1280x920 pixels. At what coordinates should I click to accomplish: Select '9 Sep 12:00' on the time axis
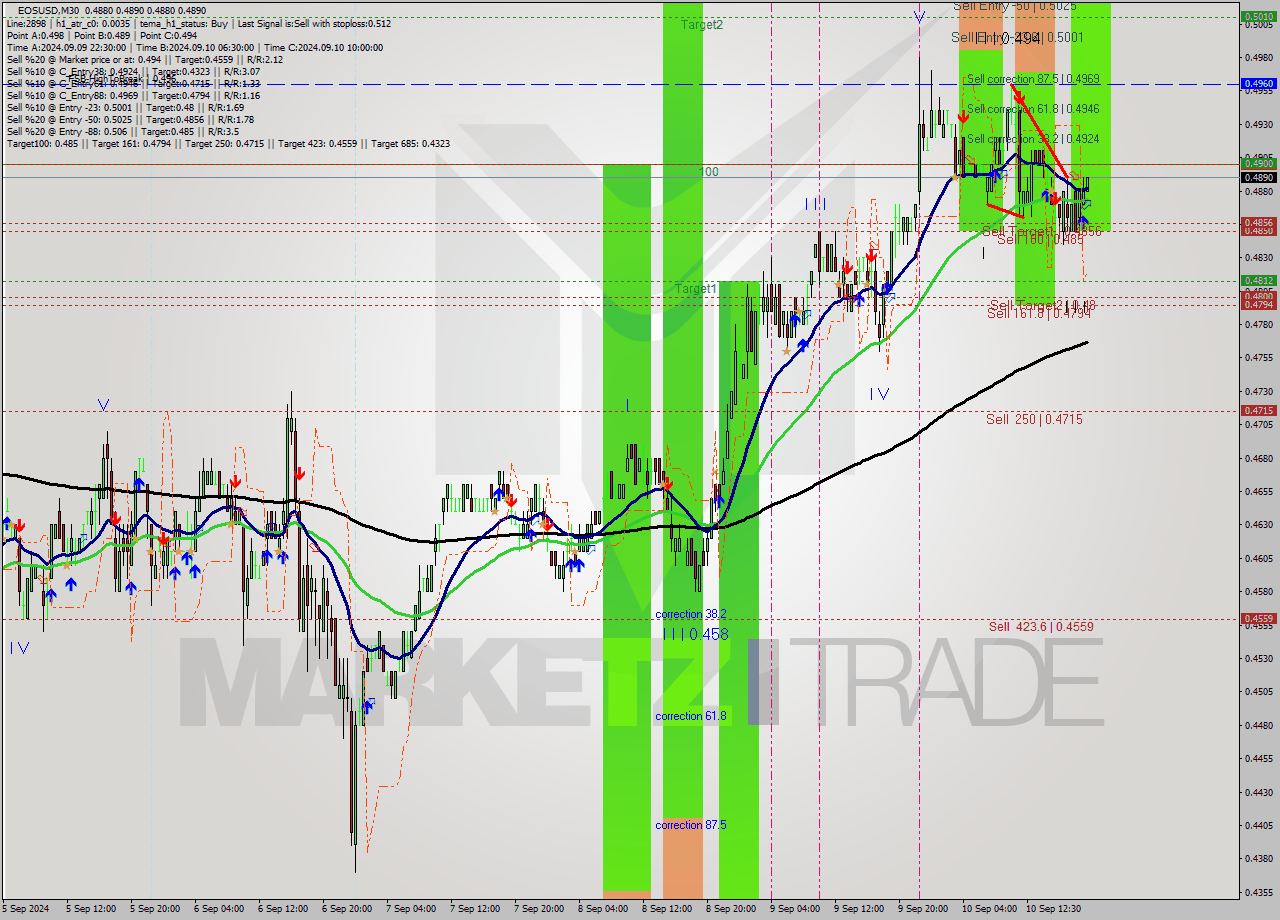point(858,909)
